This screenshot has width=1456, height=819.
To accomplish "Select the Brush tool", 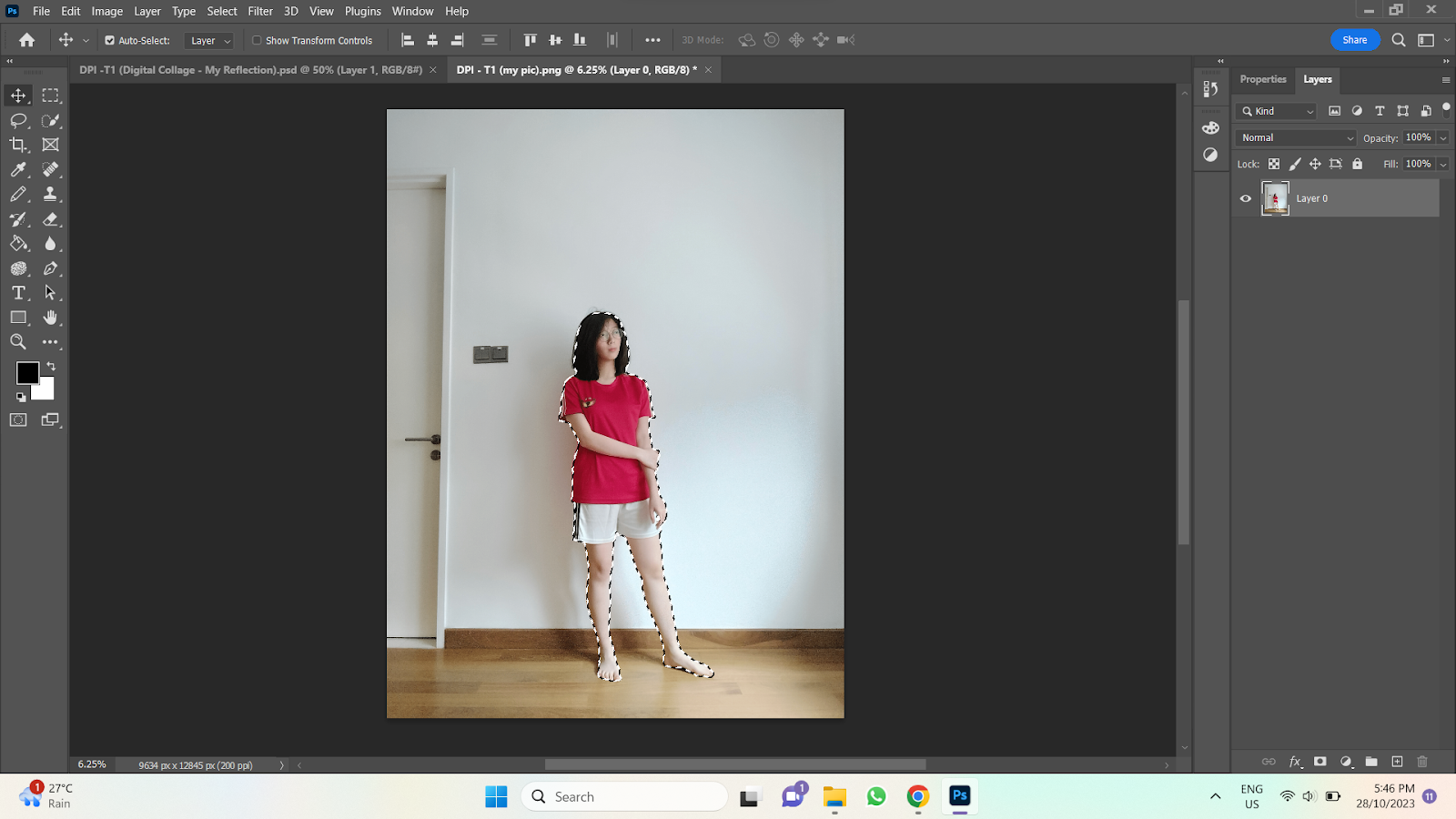I will [18, 194].
